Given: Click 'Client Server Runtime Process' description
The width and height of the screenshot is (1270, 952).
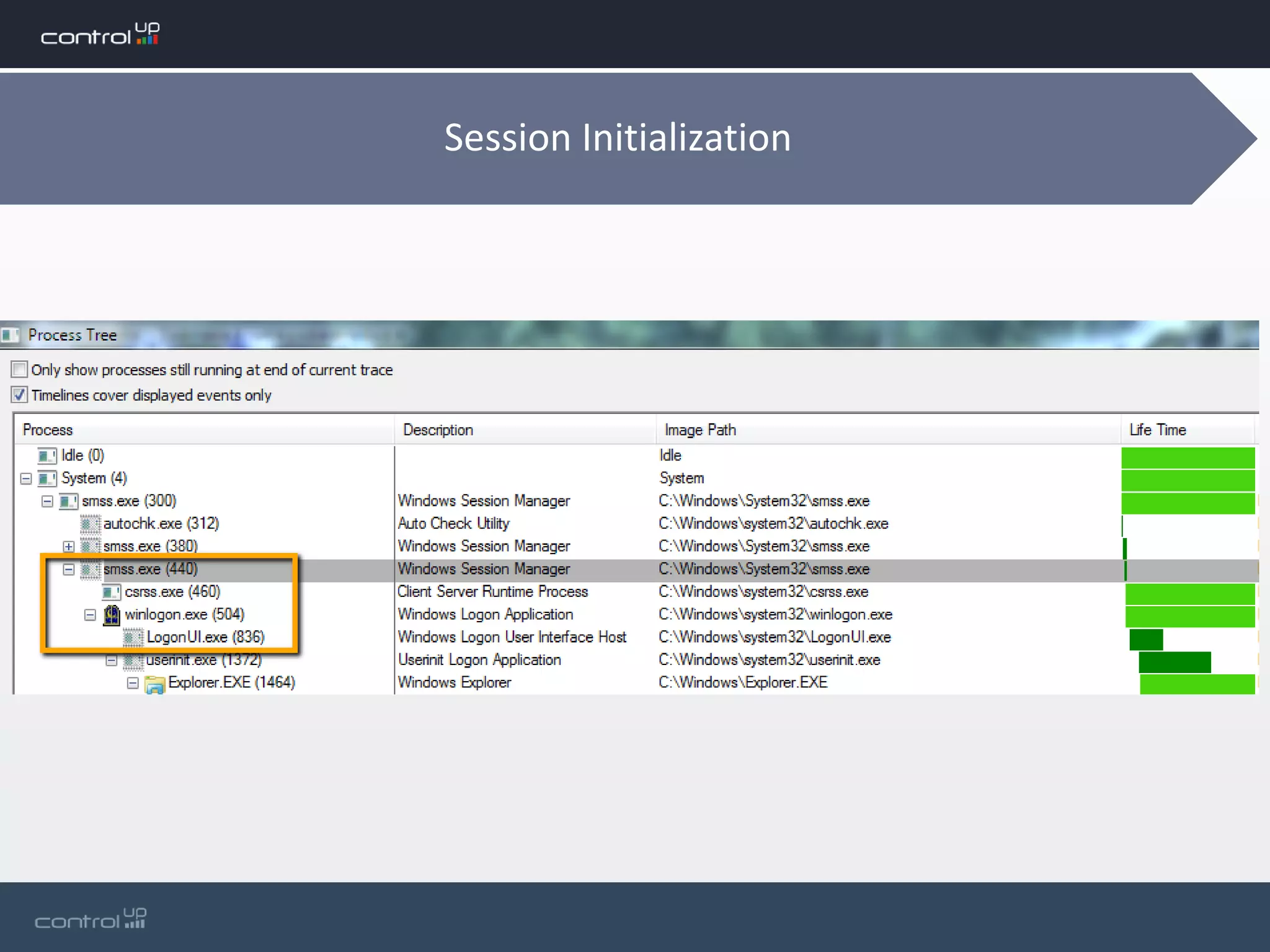Looking at the screenshot, I should [492, 592].
